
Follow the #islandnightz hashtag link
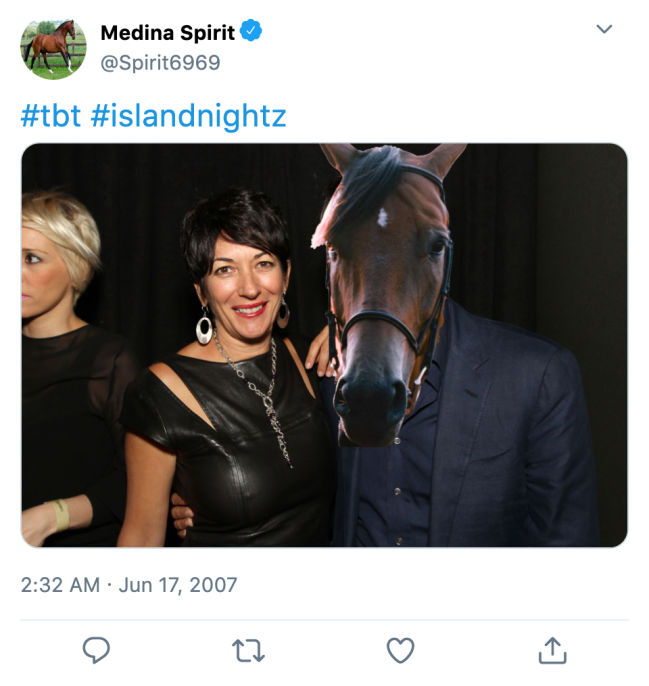(188, 116)
